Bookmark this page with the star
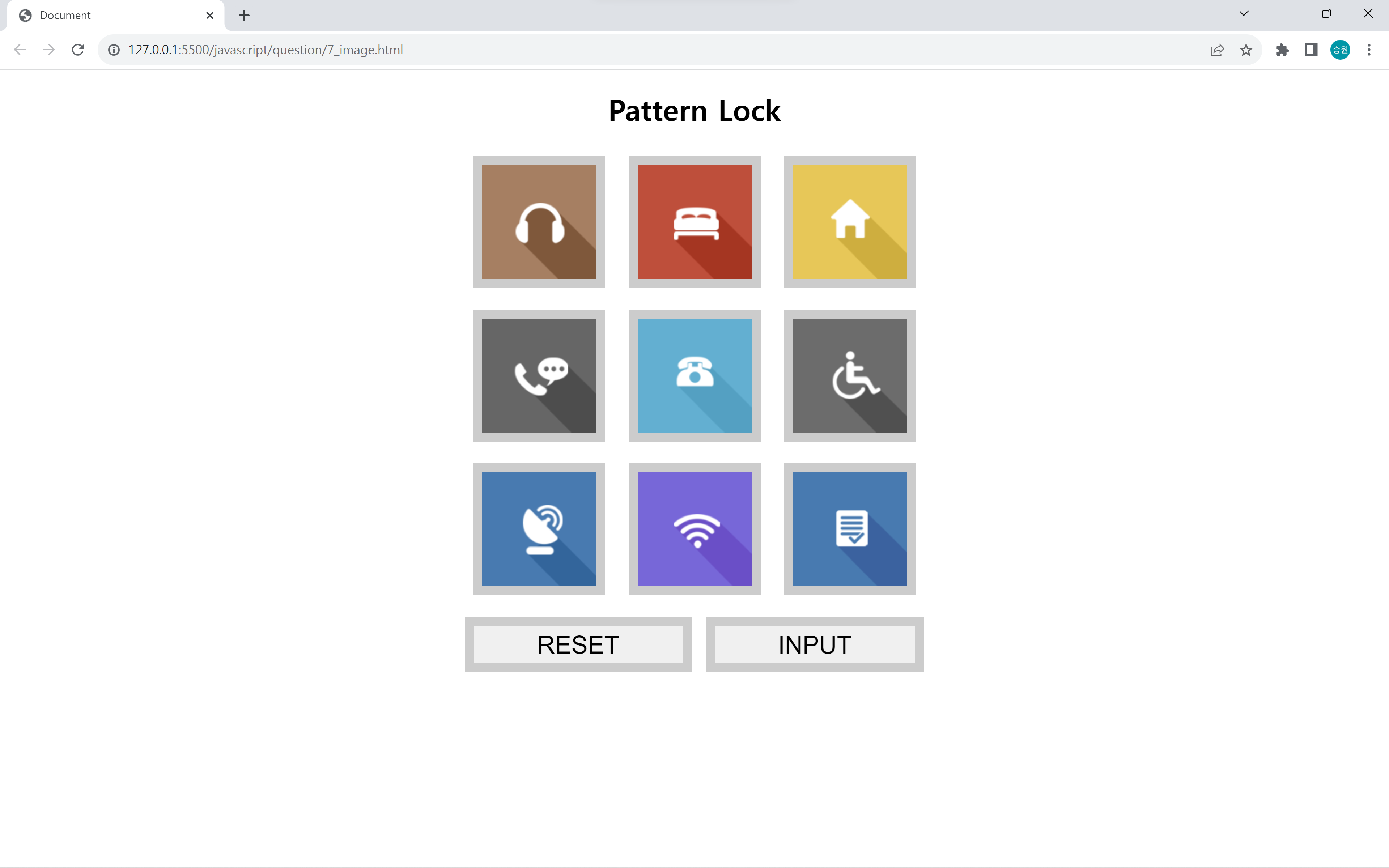The height and width of the screenshot is (868, 1389). click(1245, 50)
